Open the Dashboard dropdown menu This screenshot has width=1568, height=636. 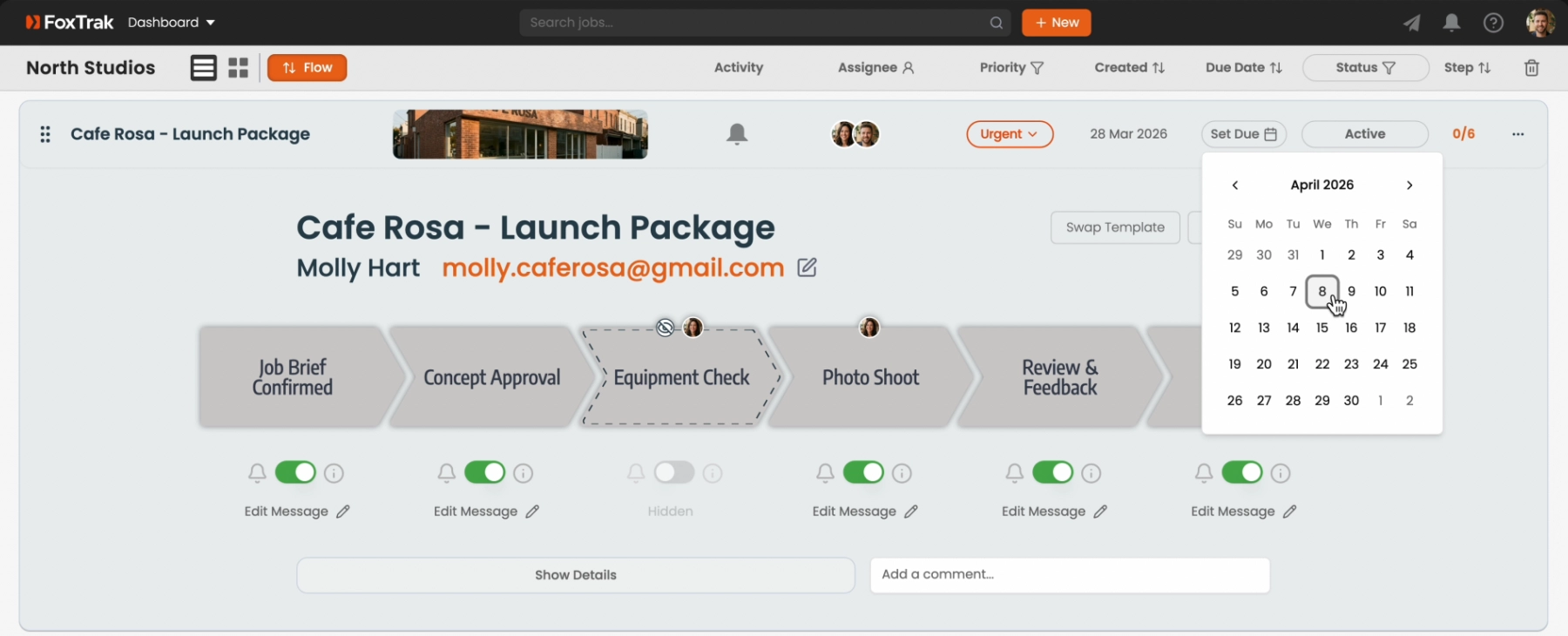(172, 23)
